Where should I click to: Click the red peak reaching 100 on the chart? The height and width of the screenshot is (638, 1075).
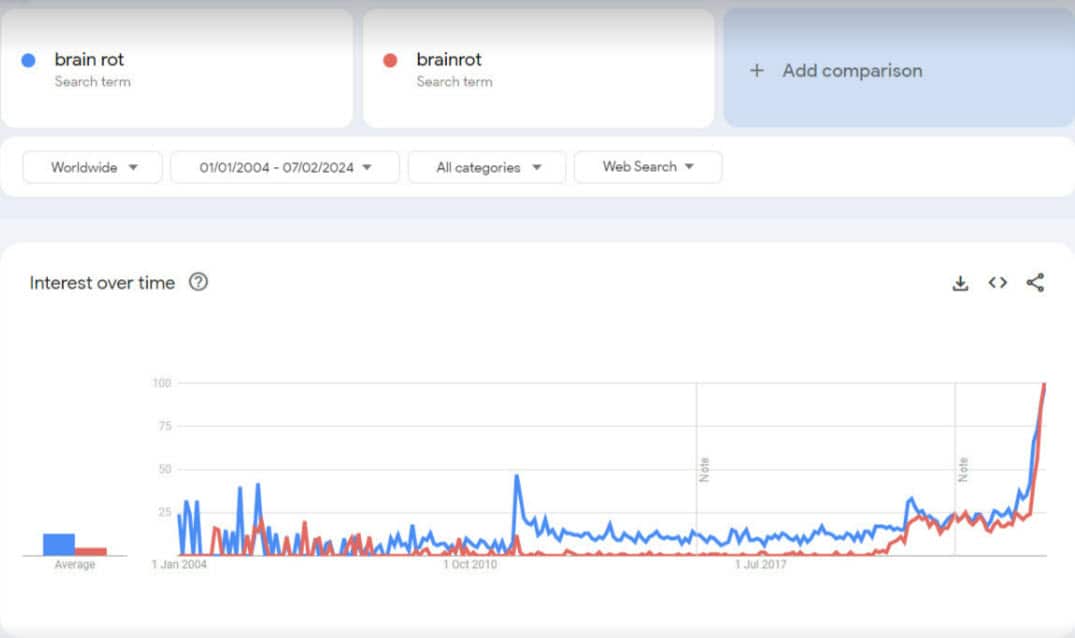pos(1043,385)
